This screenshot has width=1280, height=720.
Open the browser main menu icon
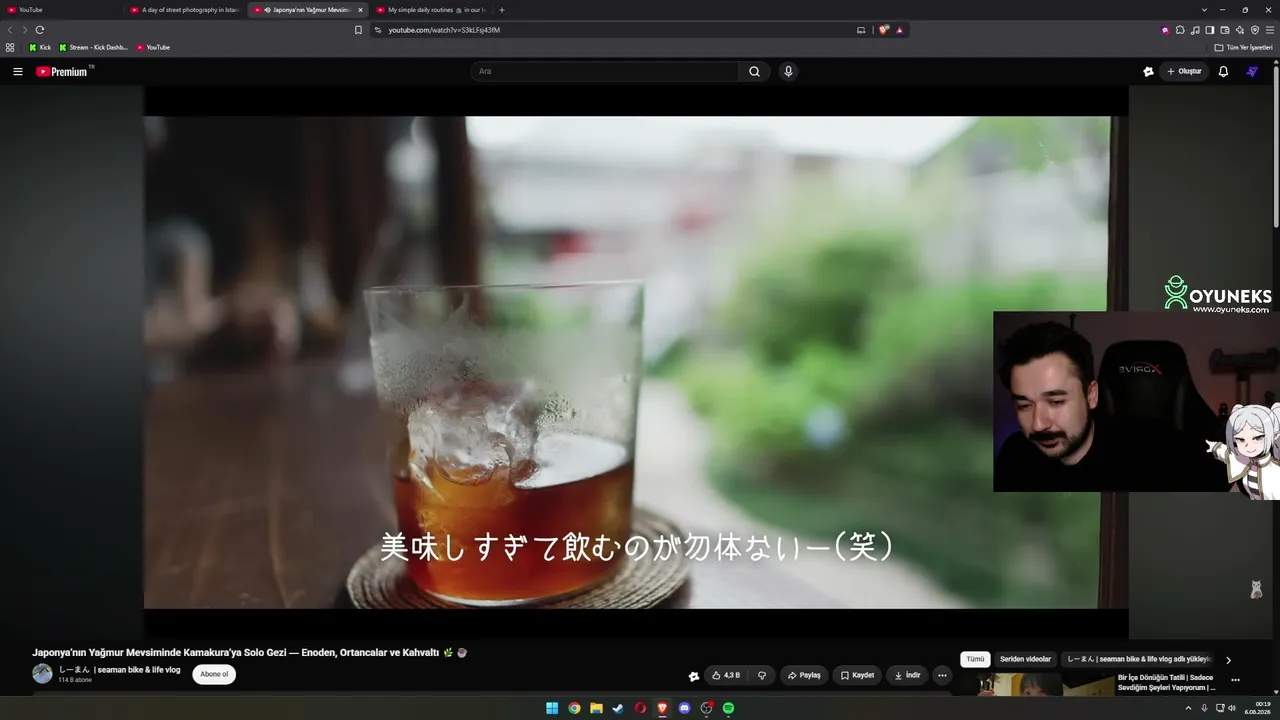point(1270,30)
